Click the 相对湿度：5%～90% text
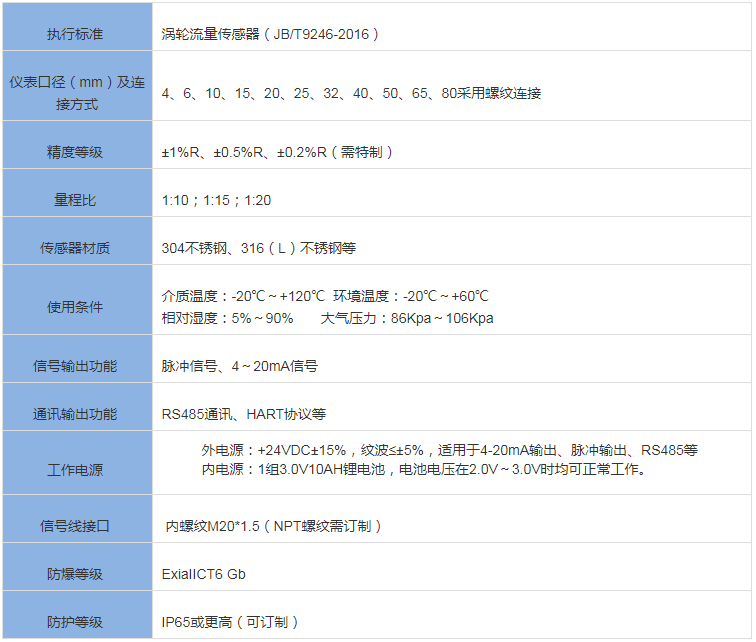The height and width of the screenshot is (642, 756). (228, 319)
